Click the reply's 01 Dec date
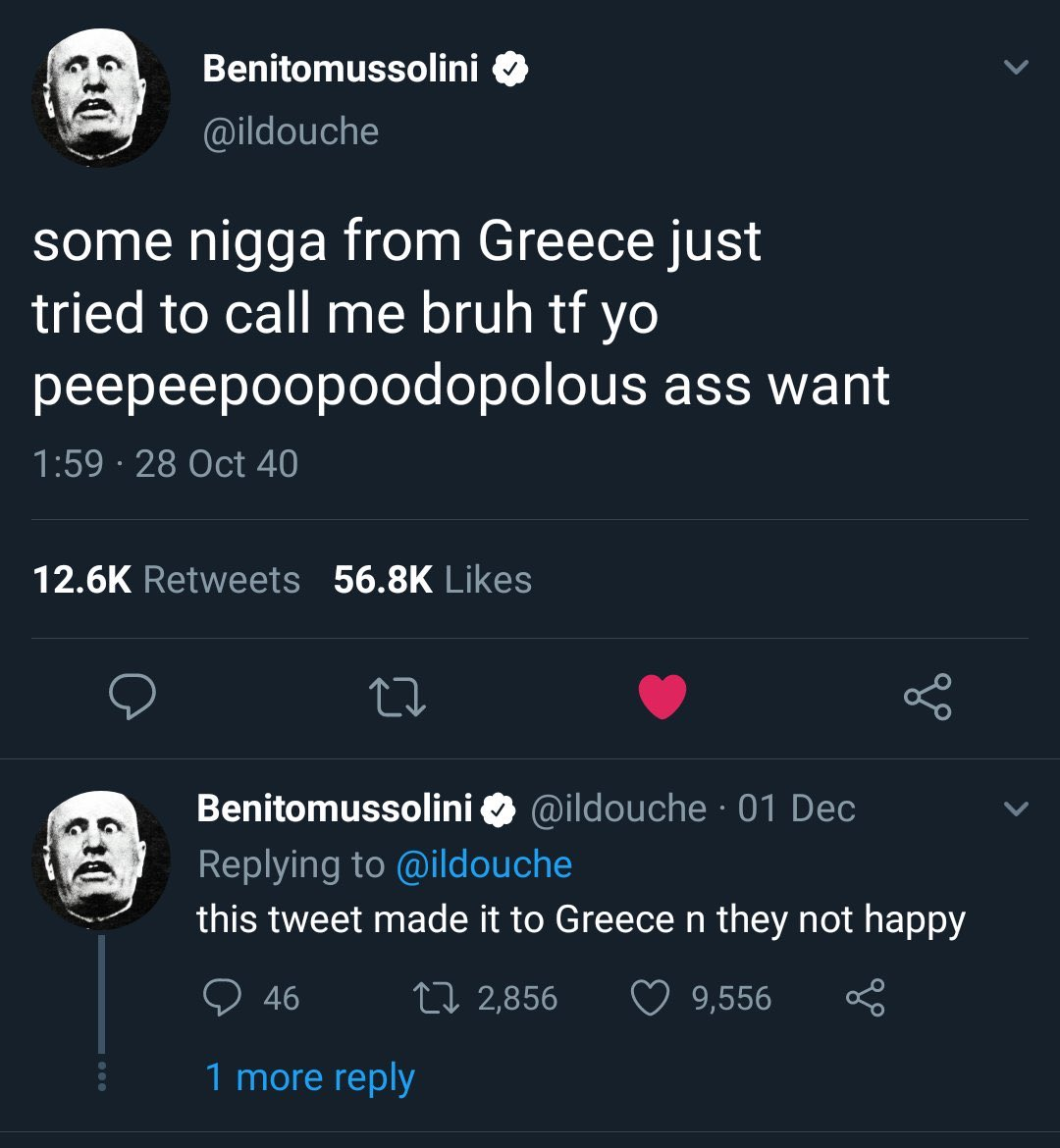Image resolution: width=1060 pixels, height=1148 pixels. click(x=796, y=809)
